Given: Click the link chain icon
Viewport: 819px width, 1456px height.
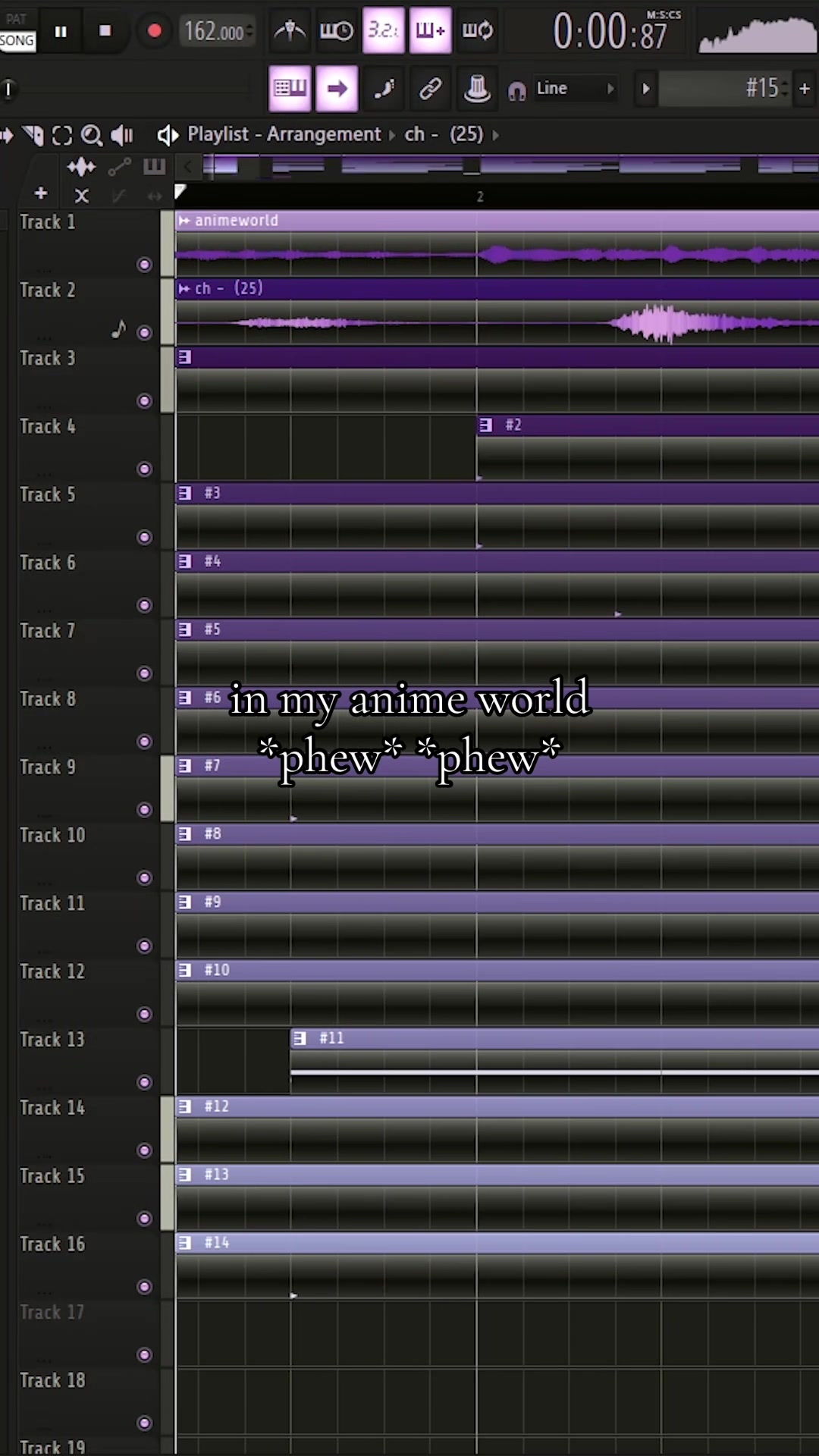Looking at the screenshot, I should pos(430,89).
